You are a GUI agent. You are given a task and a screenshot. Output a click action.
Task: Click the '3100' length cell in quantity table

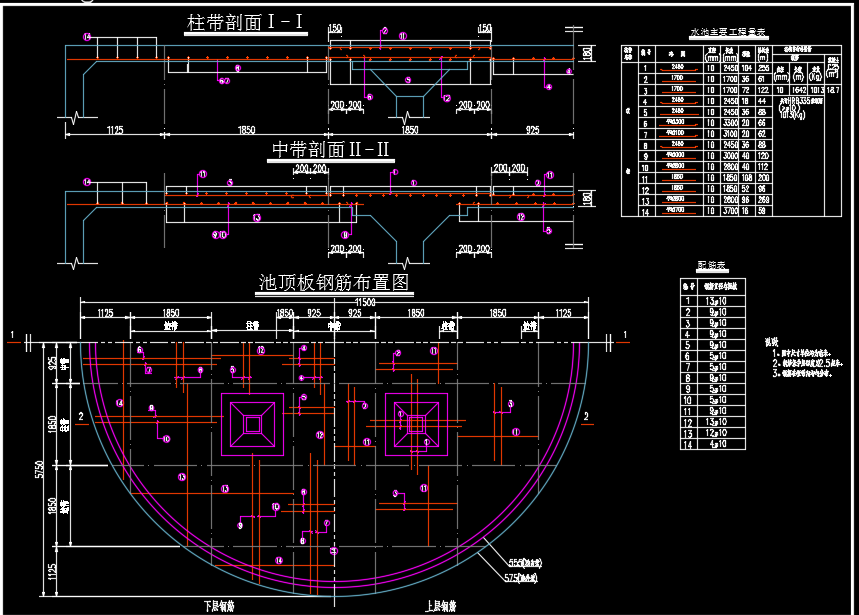tap(730, 134)
